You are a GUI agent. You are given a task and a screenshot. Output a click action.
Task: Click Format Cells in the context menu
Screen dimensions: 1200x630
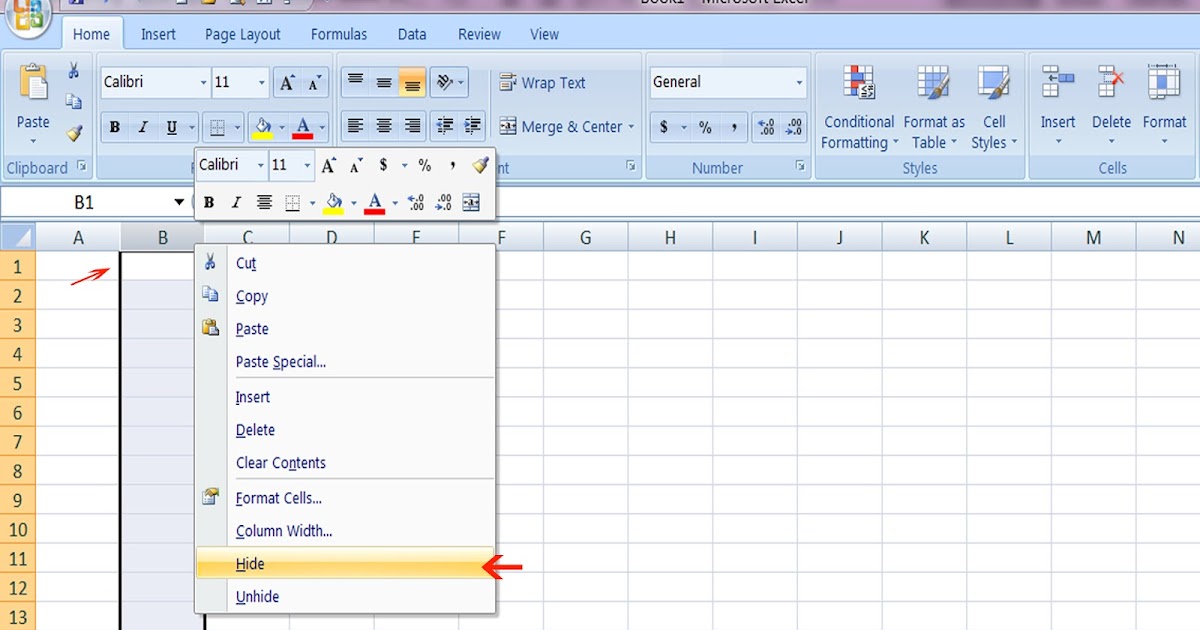coord(279,497)
